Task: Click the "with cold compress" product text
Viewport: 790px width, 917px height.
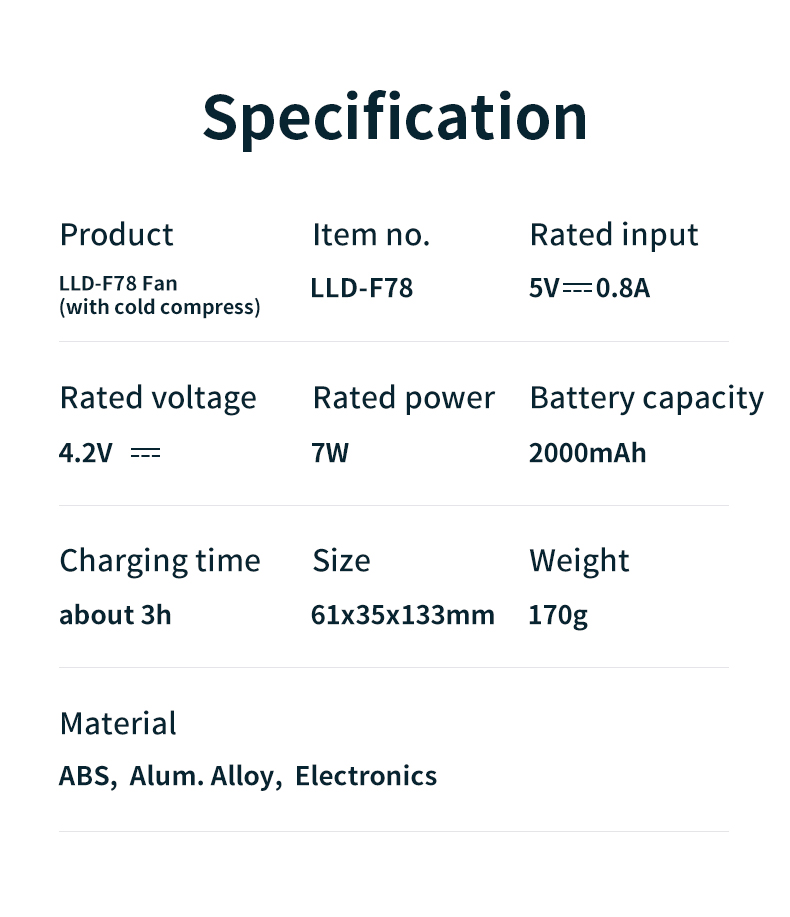Action: (160, 308)
